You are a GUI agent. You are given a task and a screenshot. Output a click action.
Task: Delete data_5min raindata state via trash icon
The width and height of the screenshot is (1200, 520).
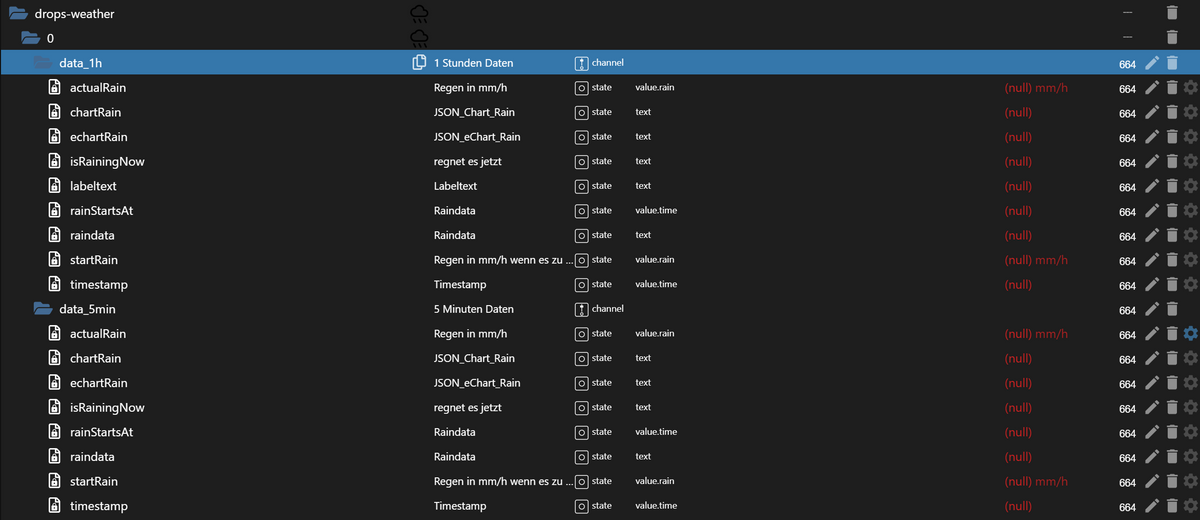pos(1172,457)
